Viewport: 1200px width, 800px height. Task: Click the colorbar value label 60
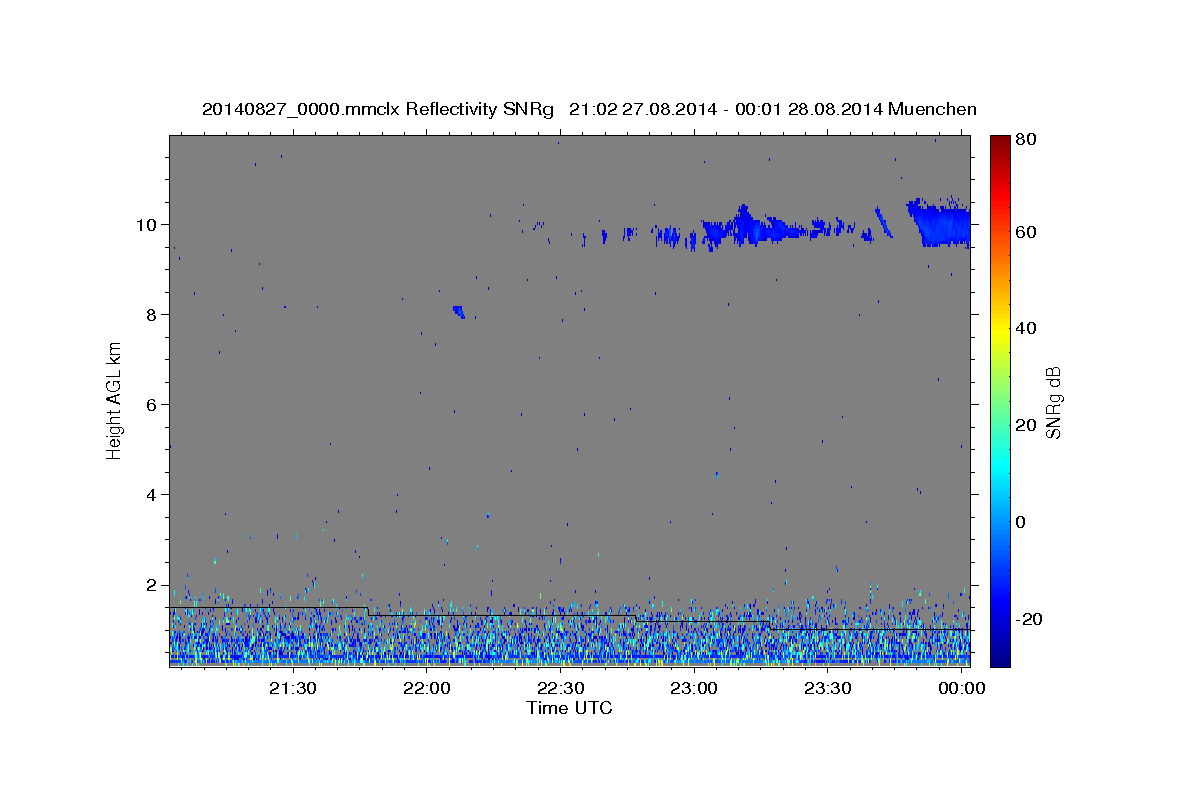click(1025, 232)
